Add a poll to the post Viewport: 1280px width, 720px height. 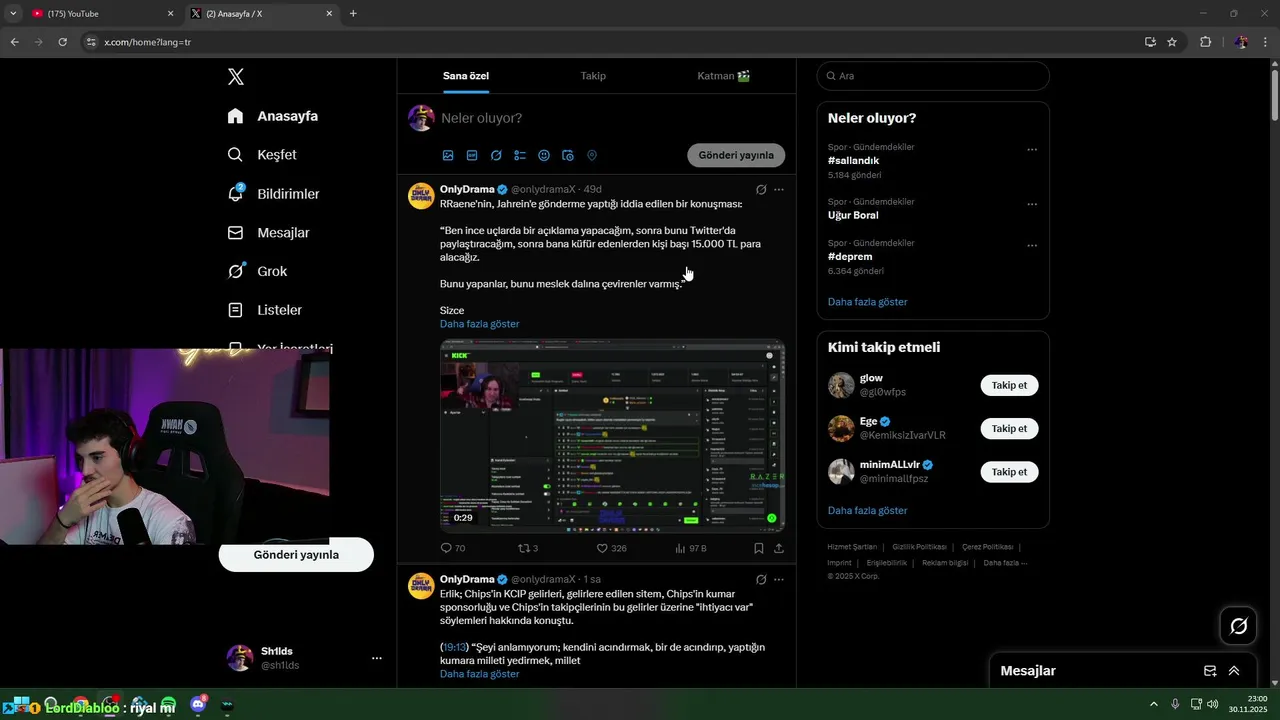click(520, 155)
